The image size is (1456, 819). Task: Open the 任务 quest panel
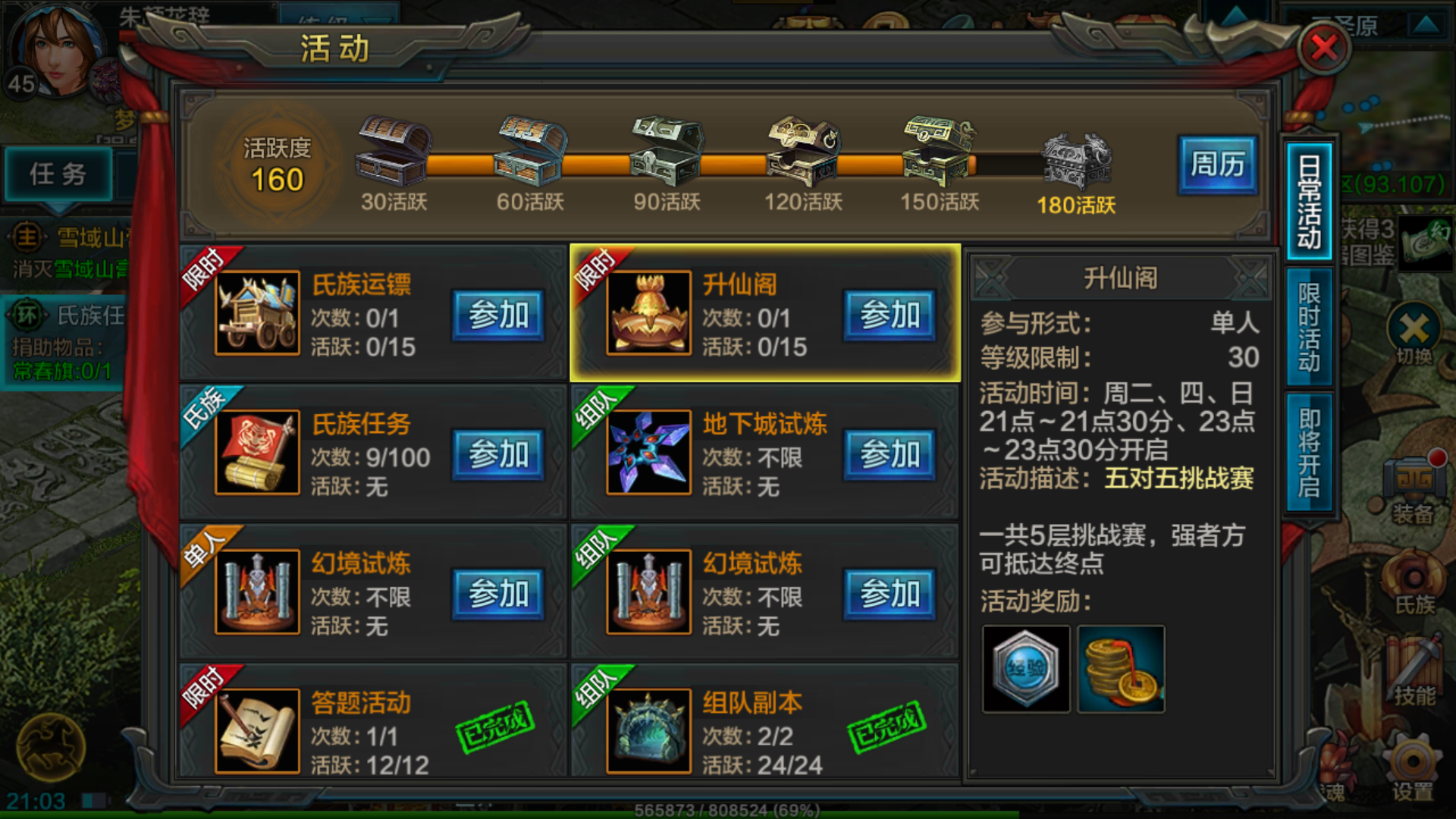pyautogui.click(x=58, y=174)
